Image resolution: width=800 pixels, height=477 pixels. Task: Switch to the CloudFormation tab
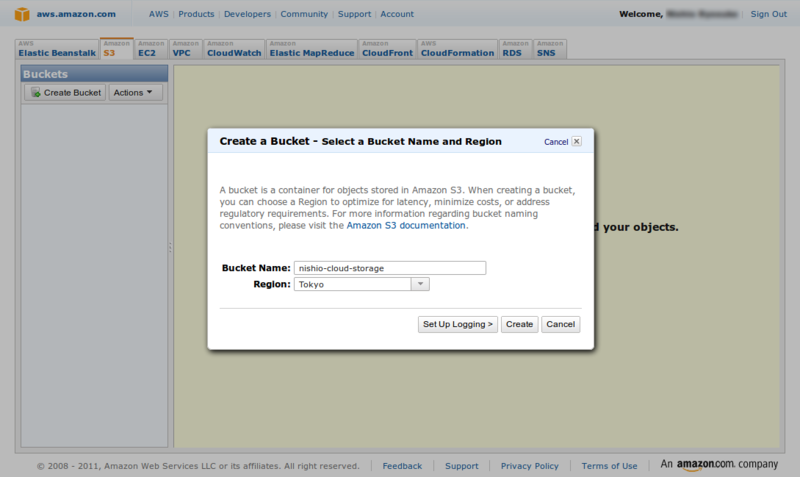coord(457,49)
